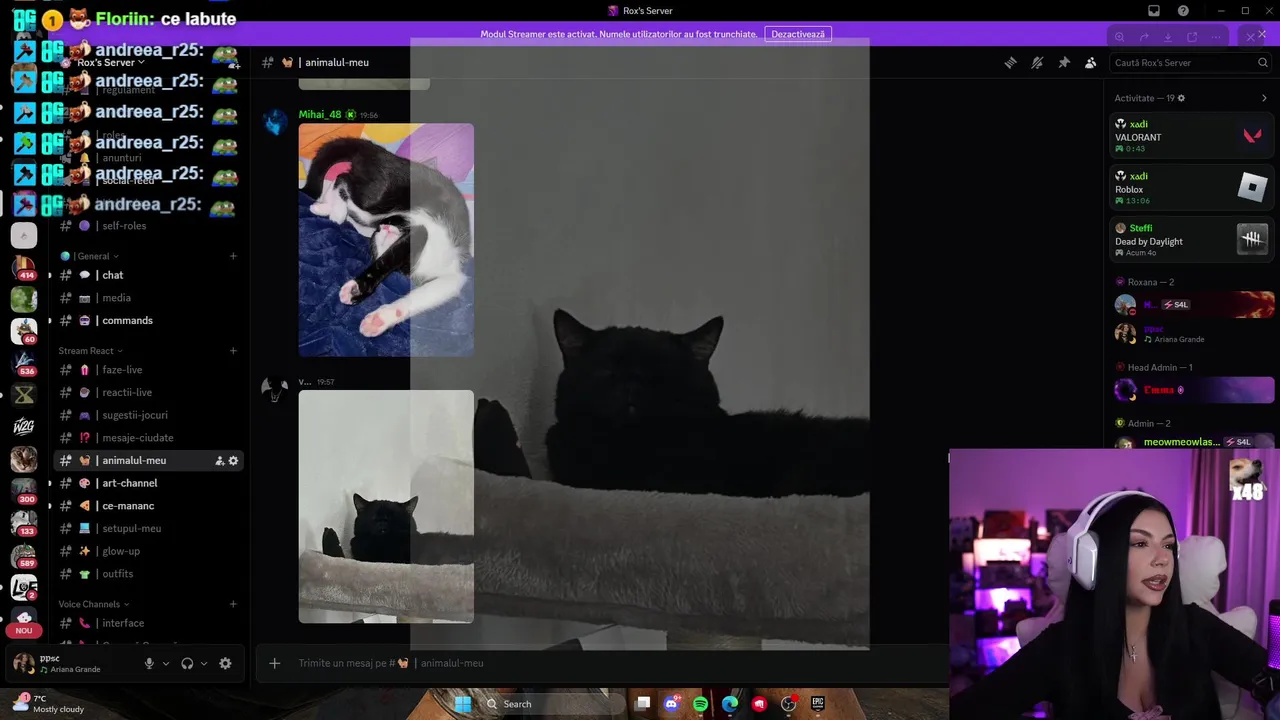The width and height of the screenshot is (1280, 720).
Task: Click the Dezactivează button
Action: [798, 34]
